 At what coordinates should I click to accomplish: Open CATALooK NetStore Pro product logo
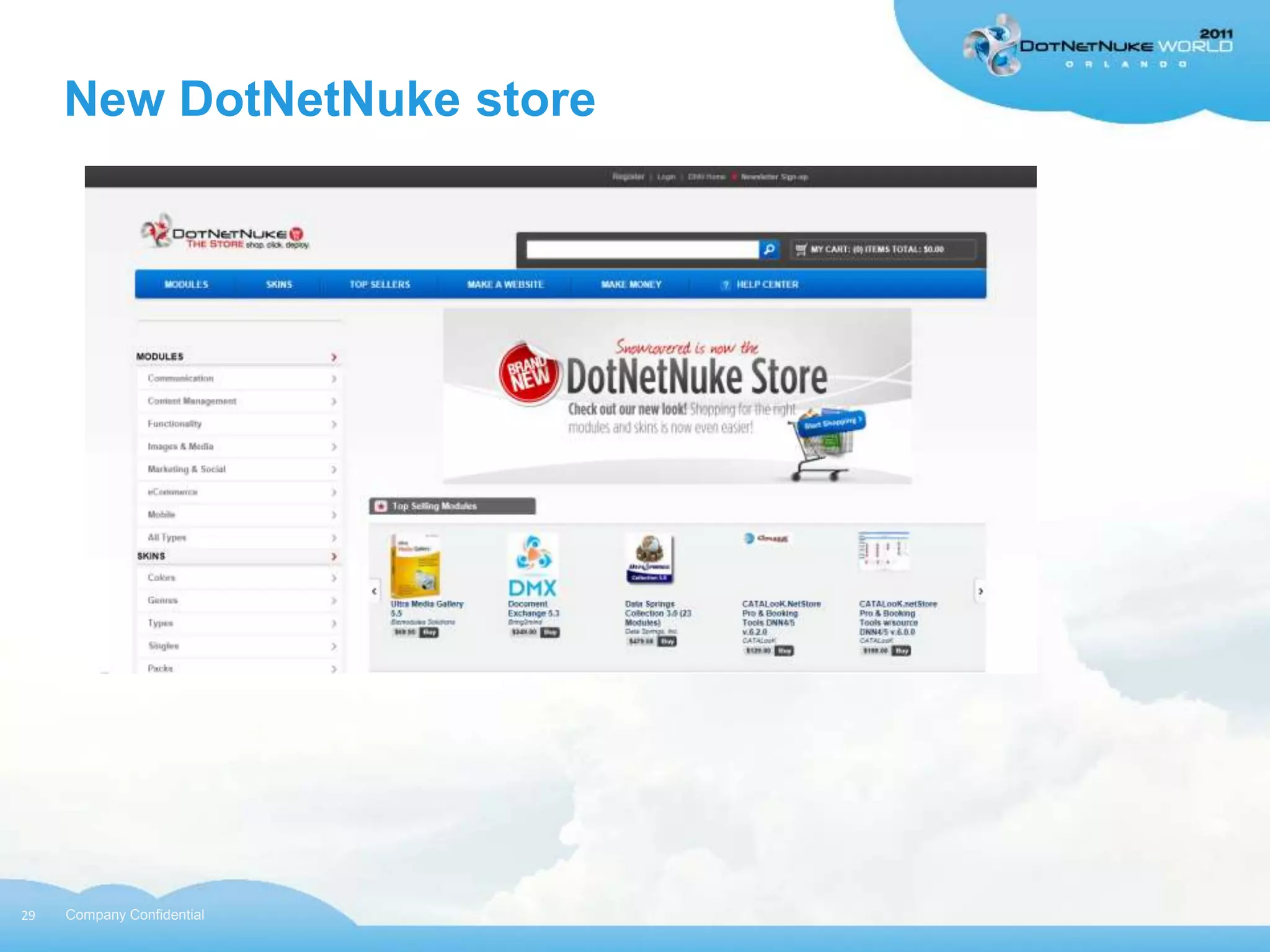(x=767, y=539)
